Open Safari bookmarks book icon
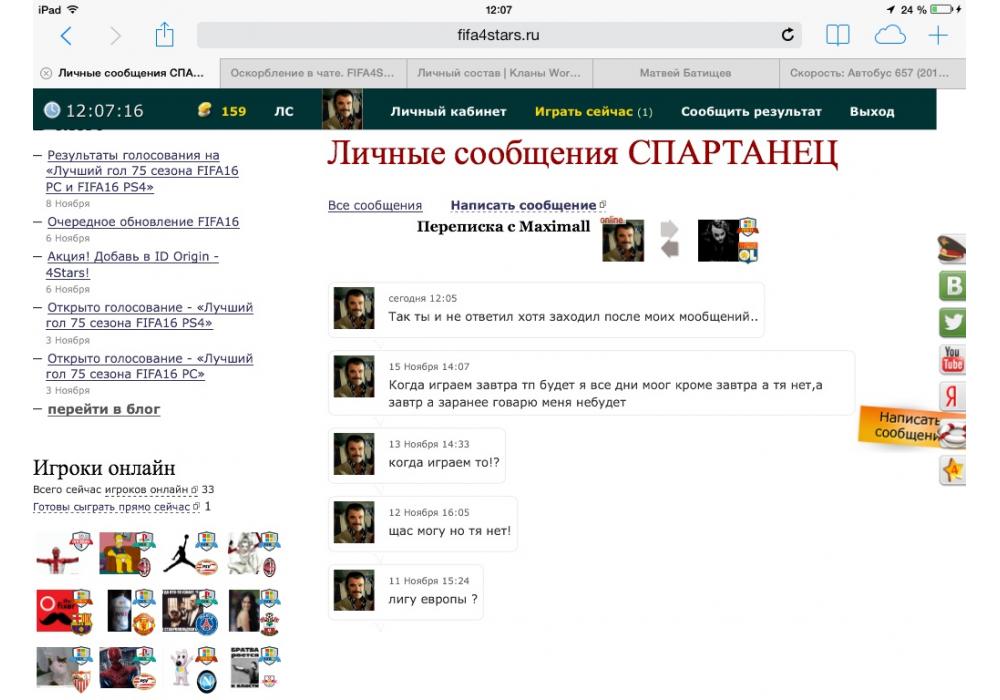Screen dimensions: 1000x700 pos(837,36)
